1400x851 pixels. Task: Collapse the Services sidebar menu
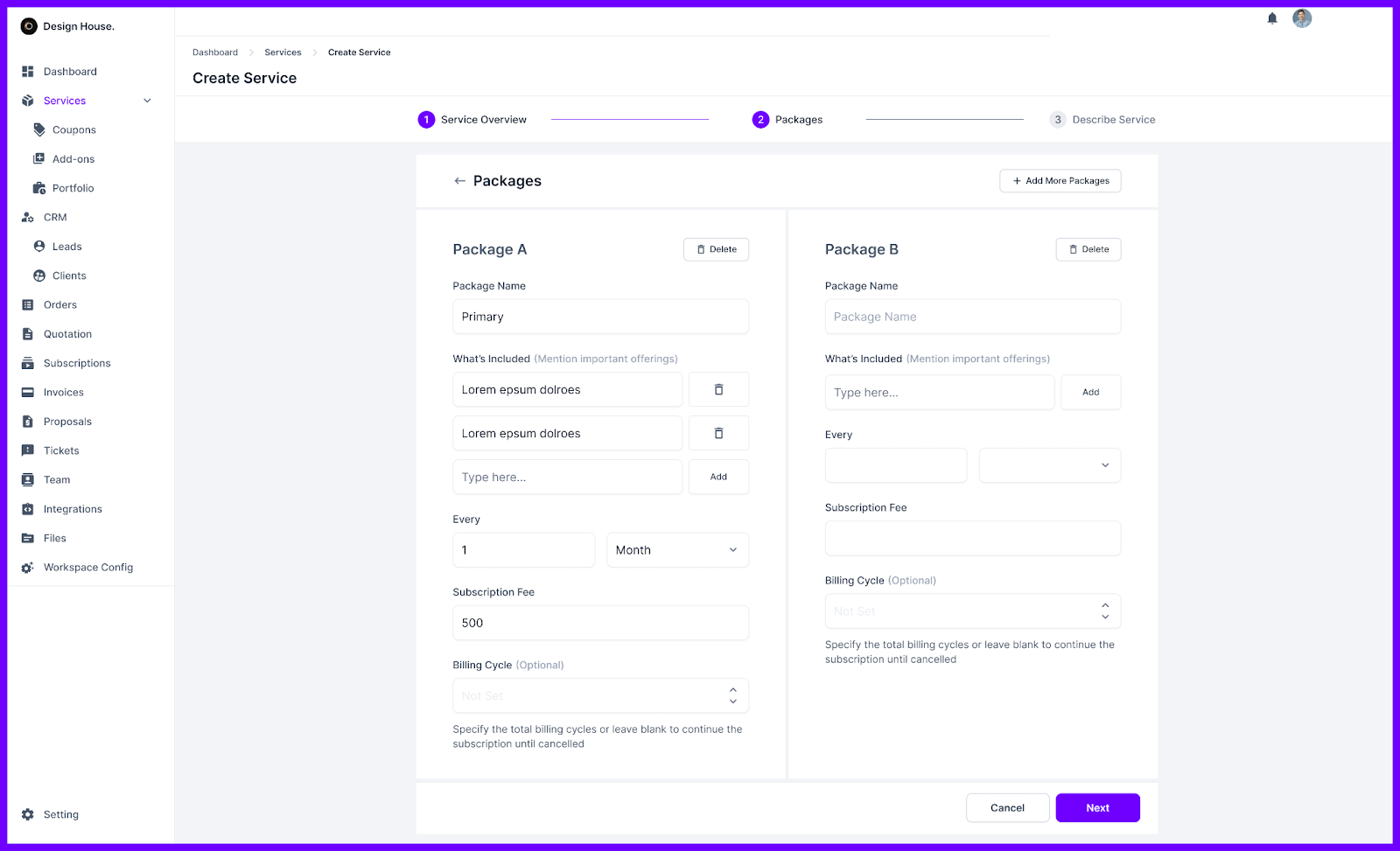point(146,100)
